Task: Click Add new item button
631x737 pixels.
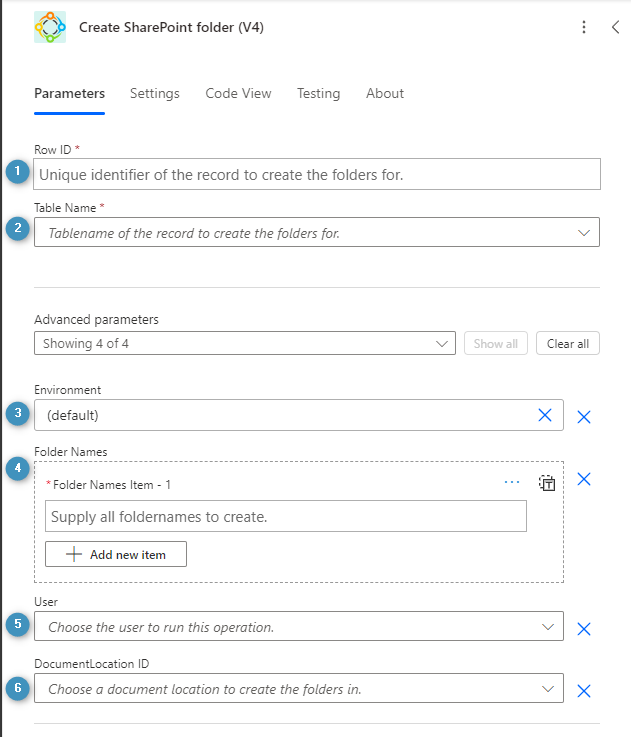Action: (x=116, y=554)
